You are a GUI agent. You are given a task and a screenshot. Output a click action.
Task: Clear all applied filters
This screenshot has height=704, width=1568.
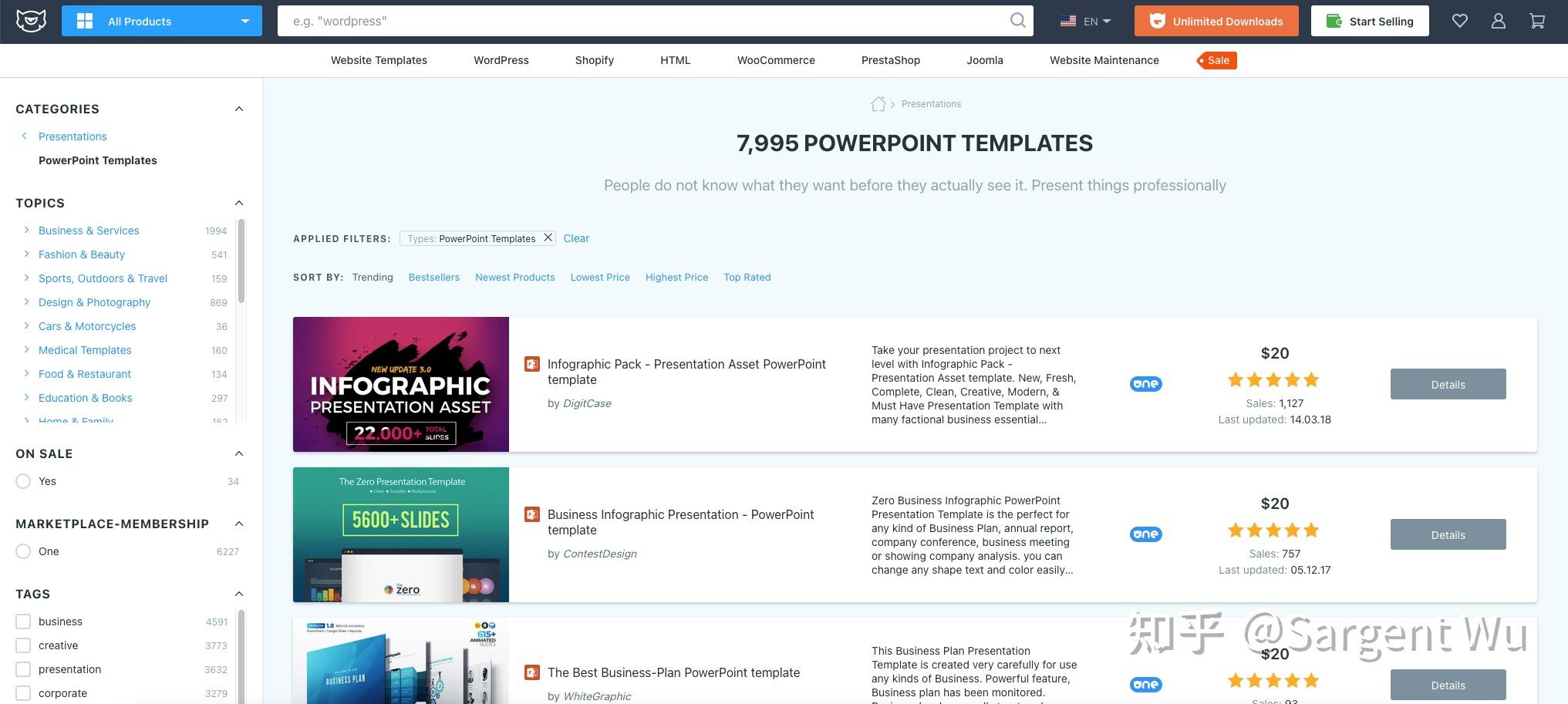(576, 238)
